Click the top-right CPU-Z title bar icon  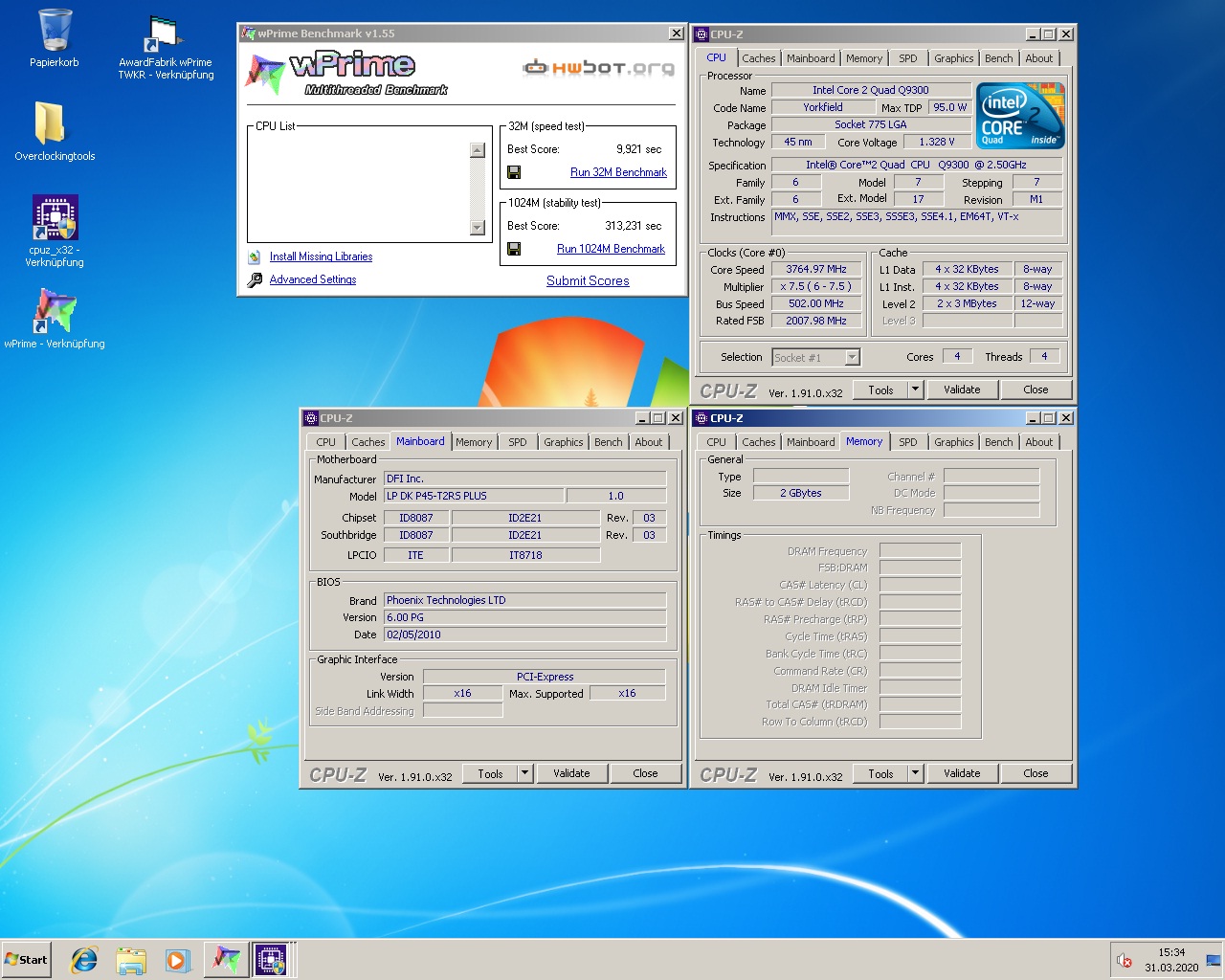click(x=701, y=34)
